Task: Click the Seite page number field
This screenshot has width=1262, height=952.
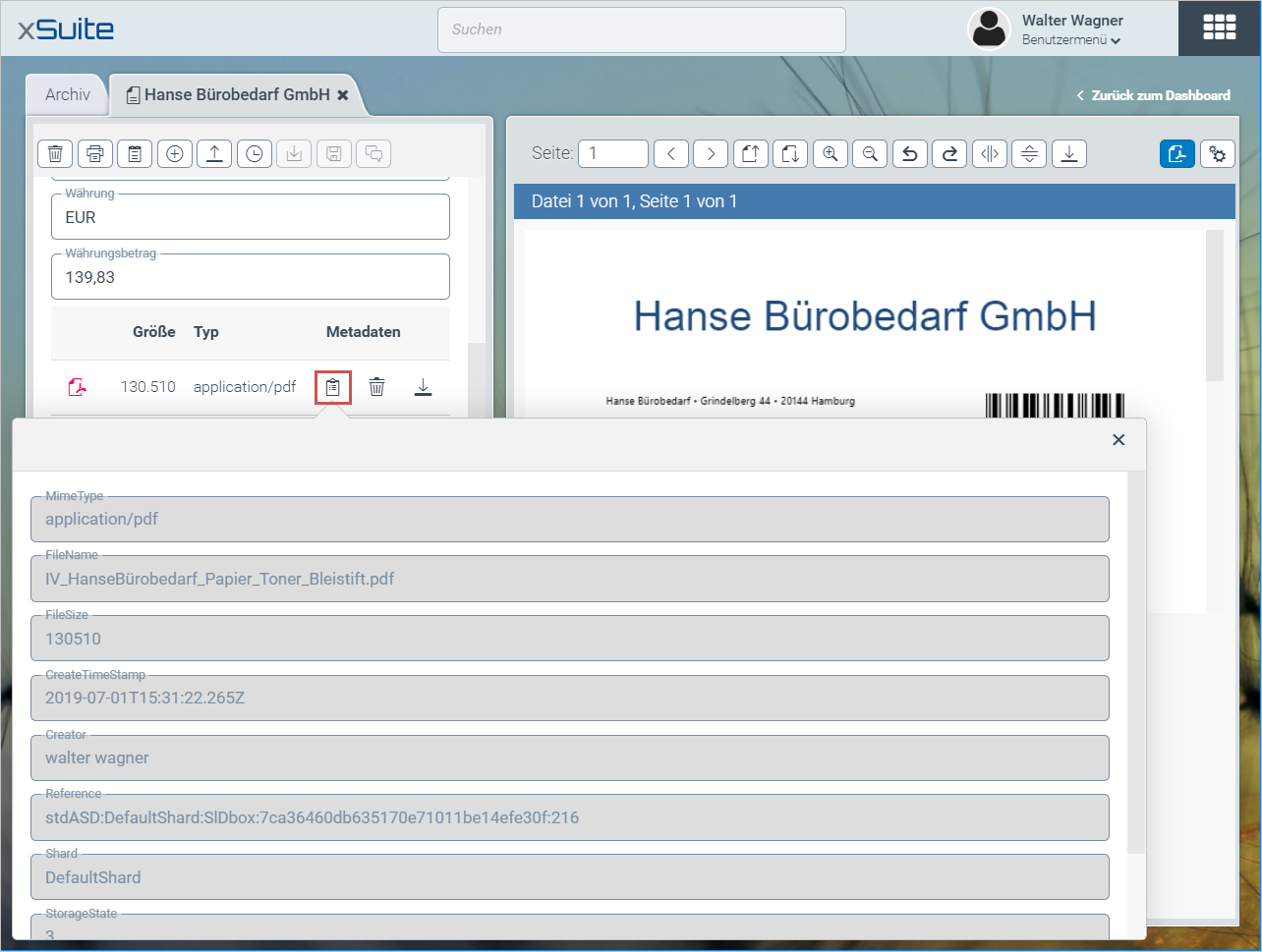Action: click(x=613, y=154)
